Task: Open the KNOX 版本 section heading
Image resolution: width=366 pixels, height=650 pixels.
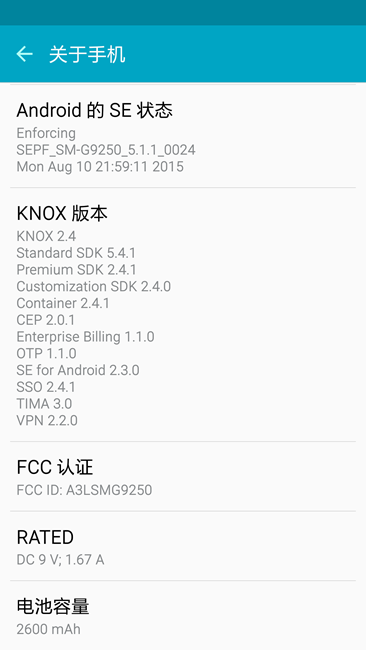Action: coord(62,213)
